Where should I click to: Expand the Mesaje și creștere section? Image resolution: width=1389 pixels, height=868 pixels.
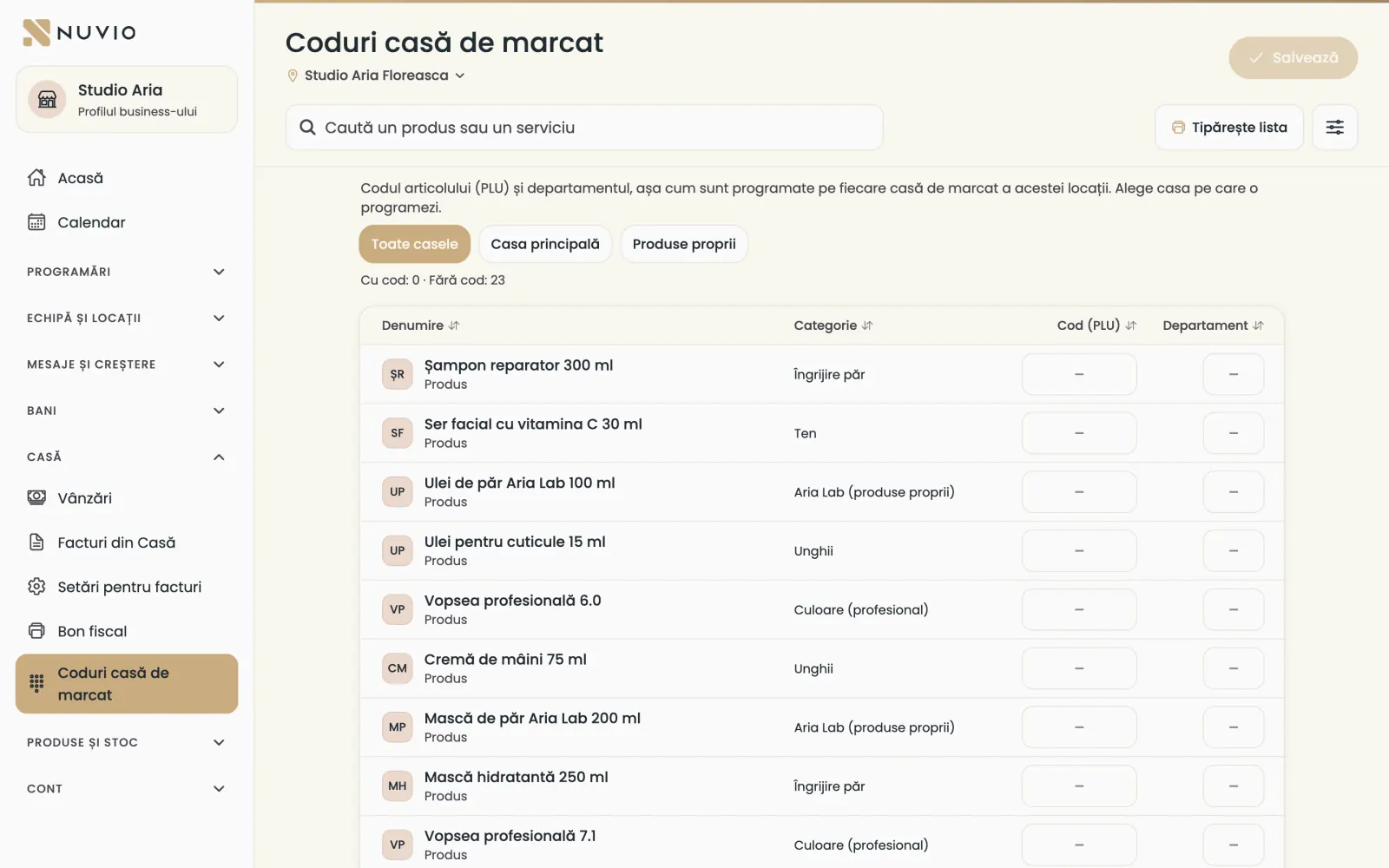127,365
